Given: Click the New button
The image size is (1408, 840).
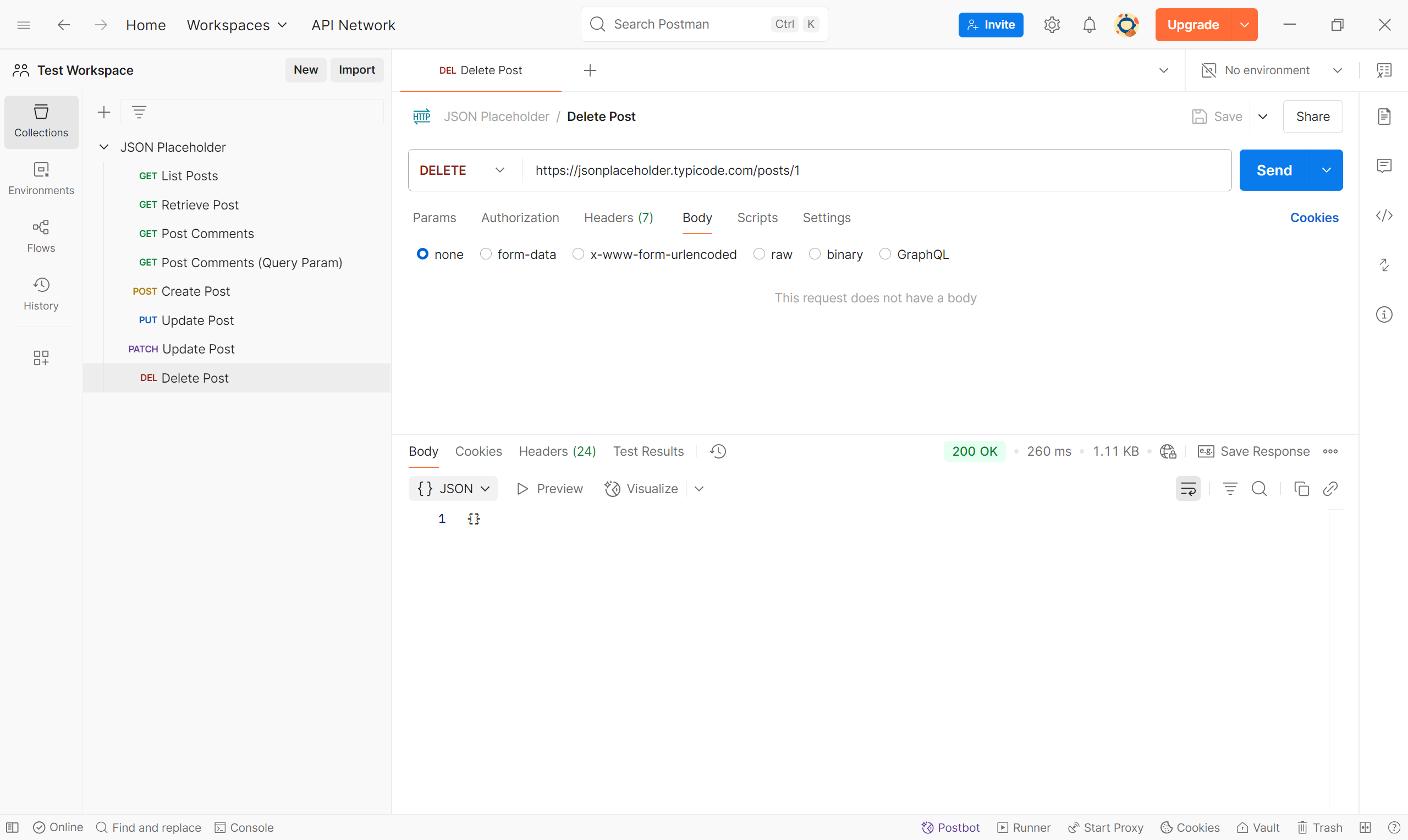Looking at the screenshot, I should click(x=306, y=70).
